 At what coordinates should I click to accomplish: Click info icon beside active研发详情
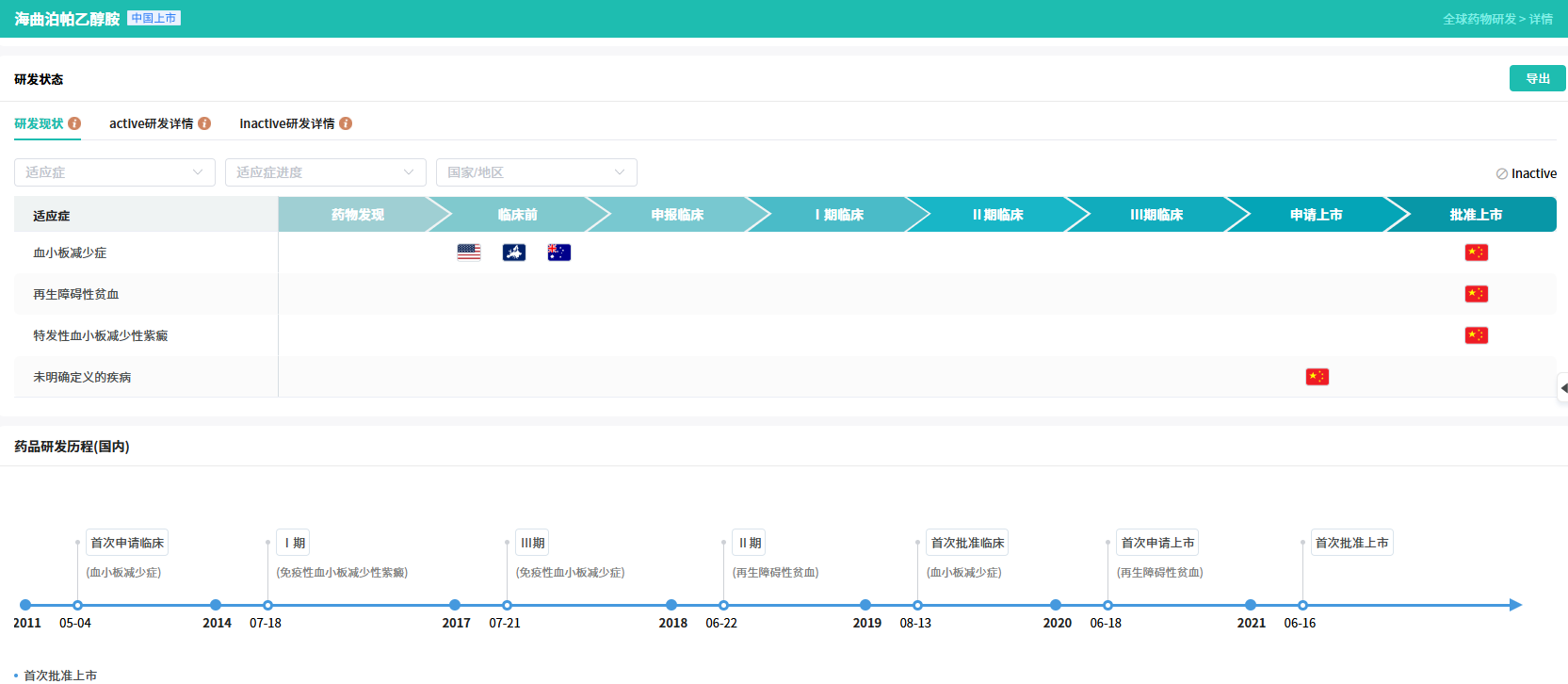coord(204,123)
